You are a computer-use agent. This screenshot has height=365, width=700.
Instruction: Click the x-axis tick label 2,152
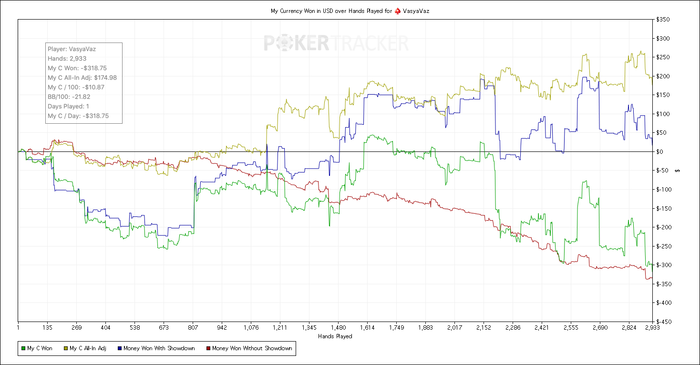(483, 328)
